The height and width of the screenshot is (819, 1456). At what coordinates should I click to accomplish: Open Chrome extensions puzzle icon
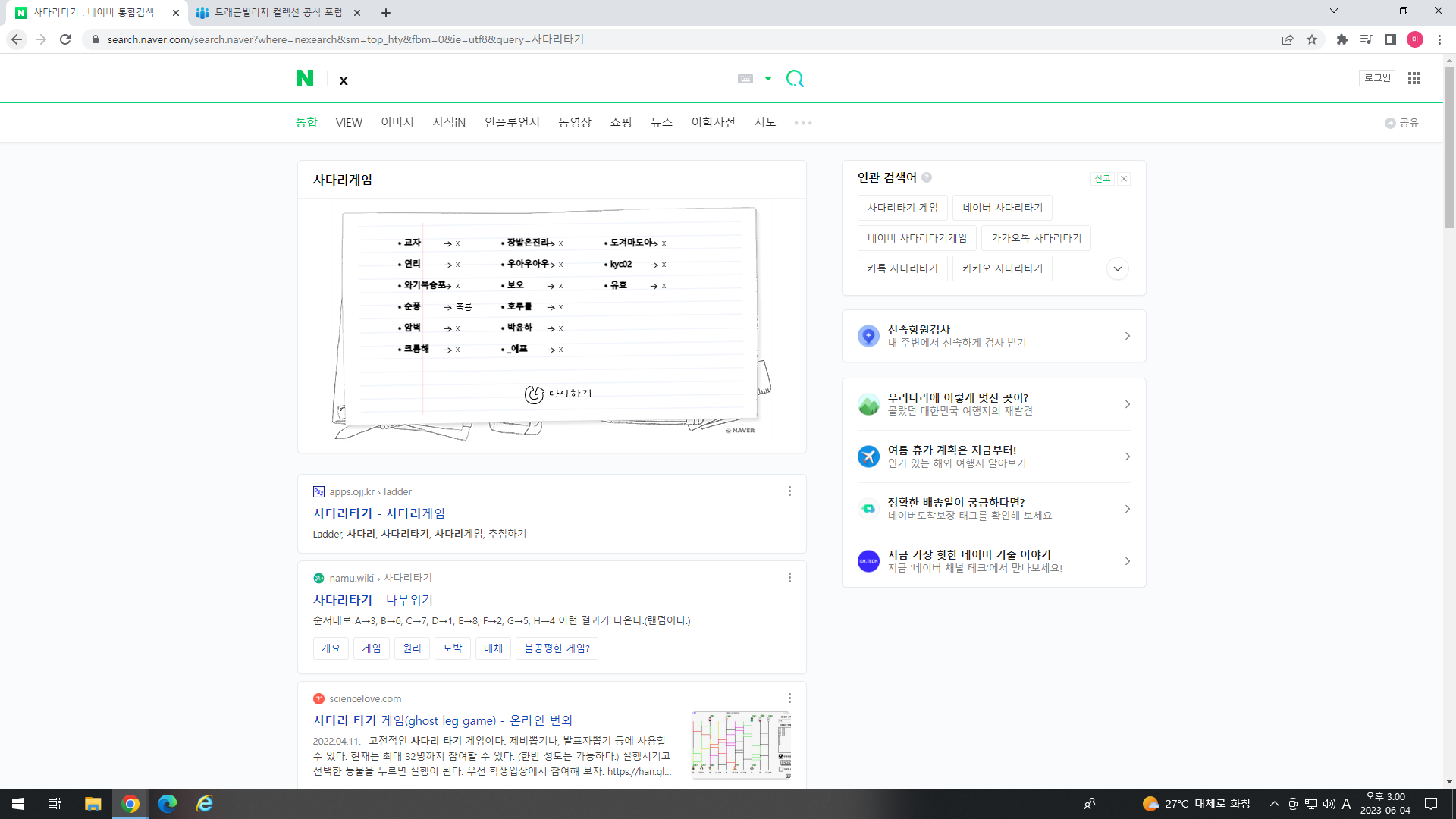point(1341,39)
